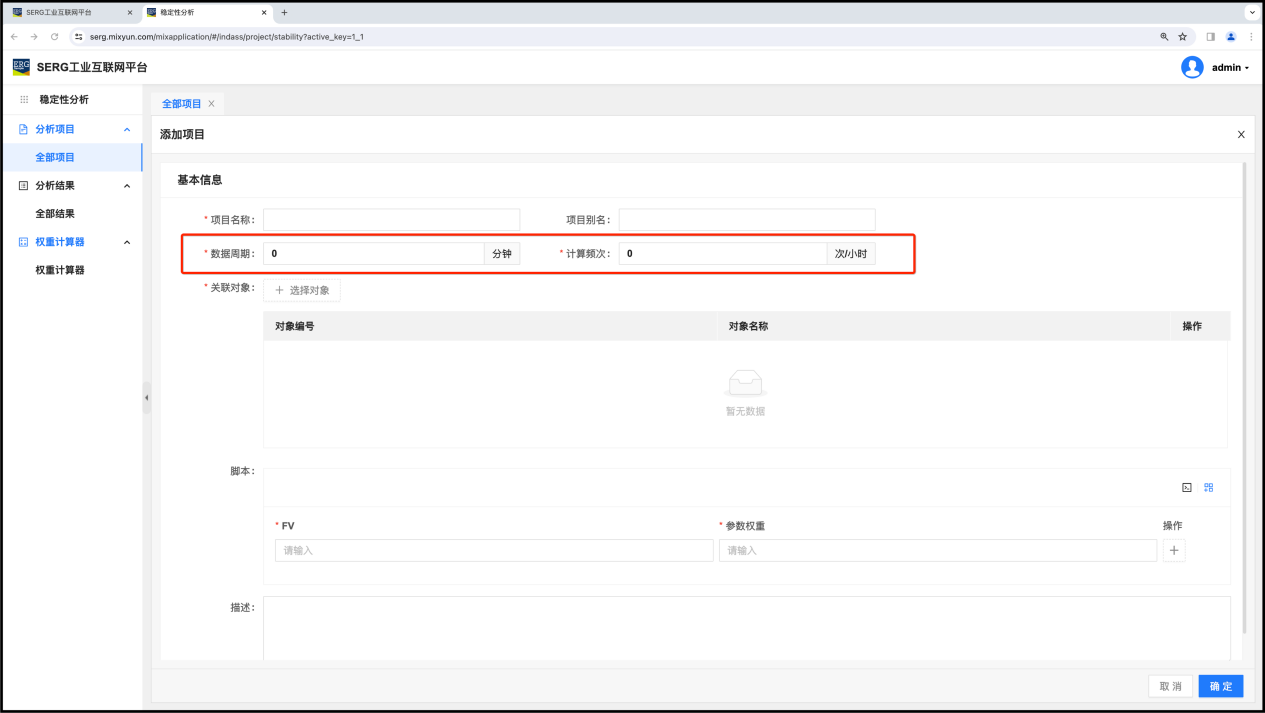The height and width of the screenshot is (713, 1265).
Task: Focus the 项目名称 input field
Action: click(x=391, y=219)
